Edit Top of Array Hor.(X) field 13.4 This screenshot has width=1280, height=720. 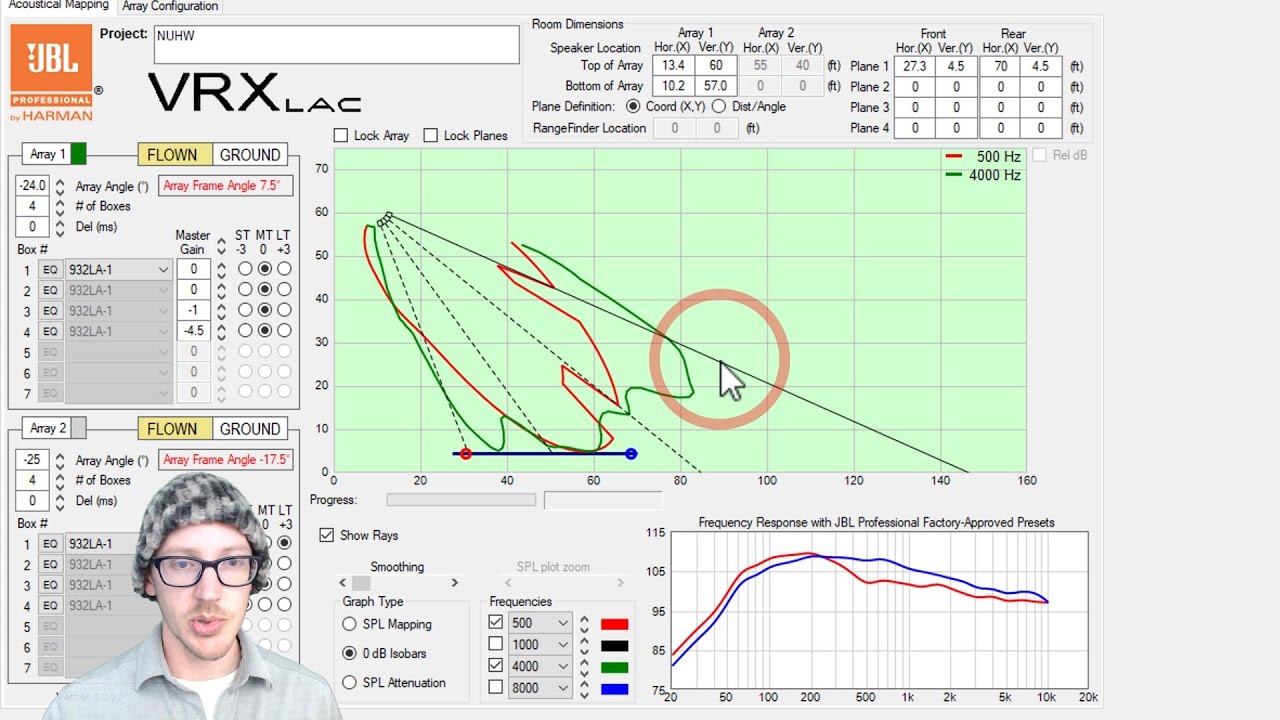coord(673,66)
